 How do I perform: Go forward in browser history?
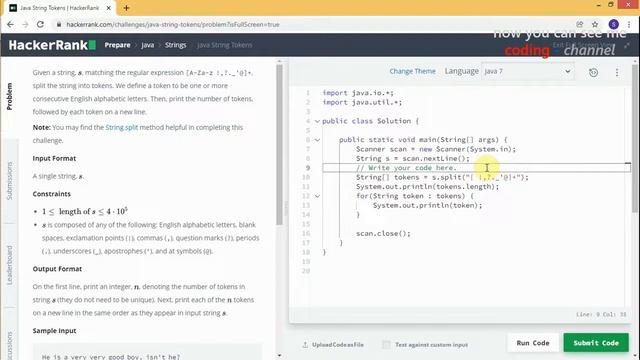click(x=25, y=24)
